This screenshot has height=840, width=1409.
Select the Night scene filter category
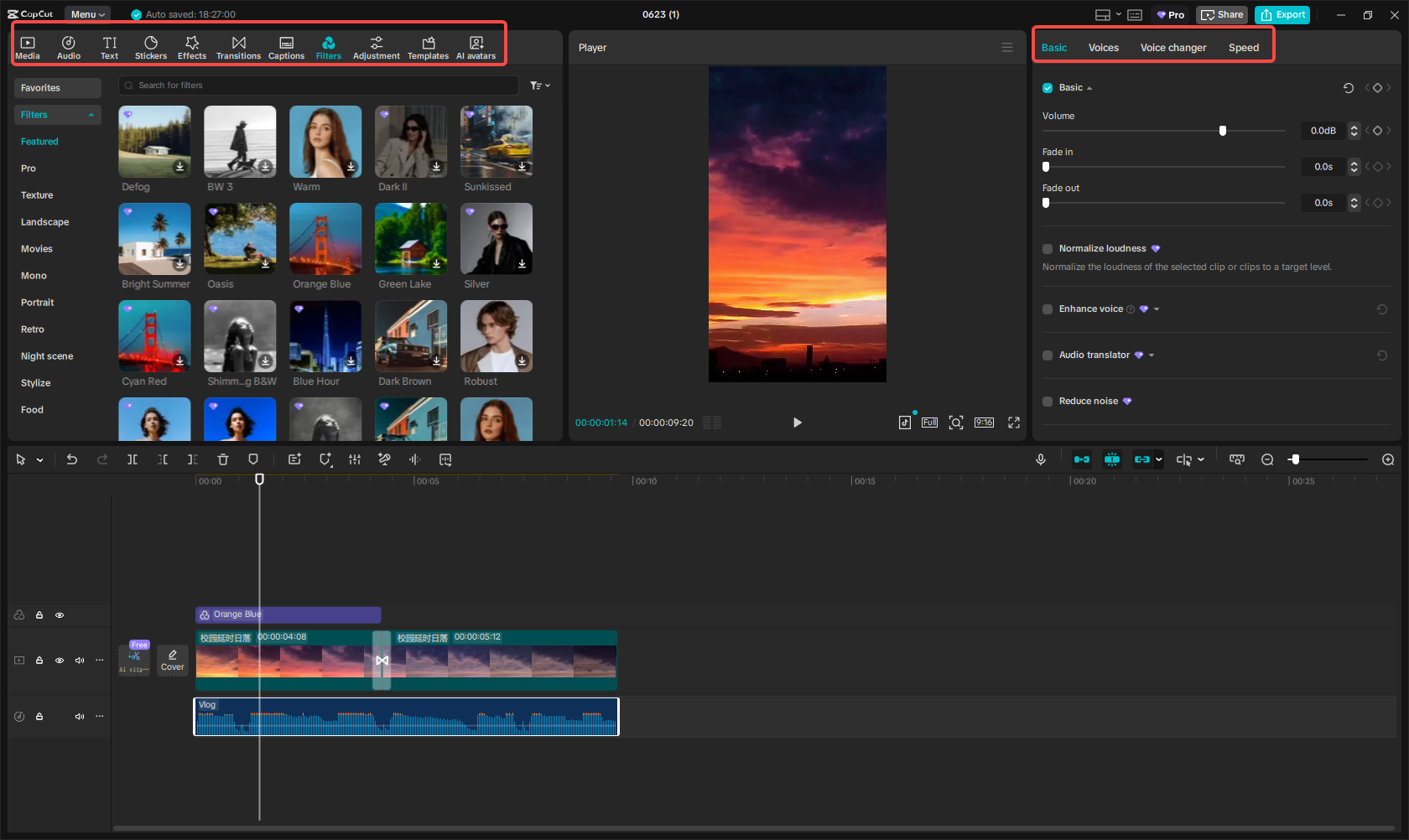[x=46, y=355]
